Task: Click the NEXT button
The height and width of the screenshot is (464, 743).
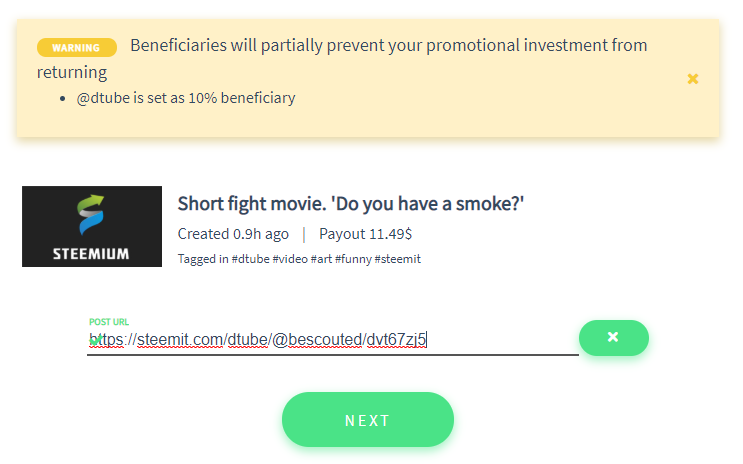Action: coord(368,419)
